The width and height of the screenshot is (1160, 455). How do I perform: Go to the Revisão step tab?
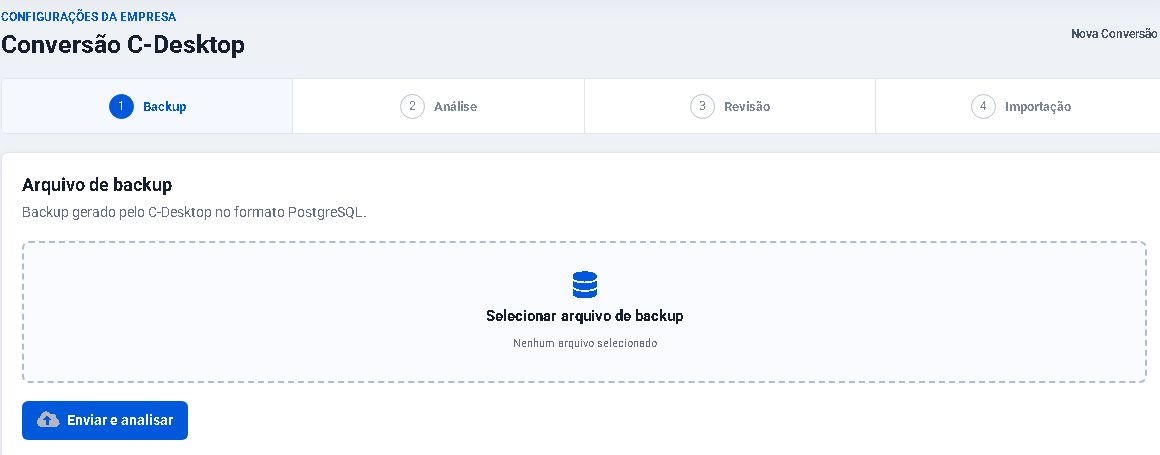pyautogui.click(x=729, y=107)
